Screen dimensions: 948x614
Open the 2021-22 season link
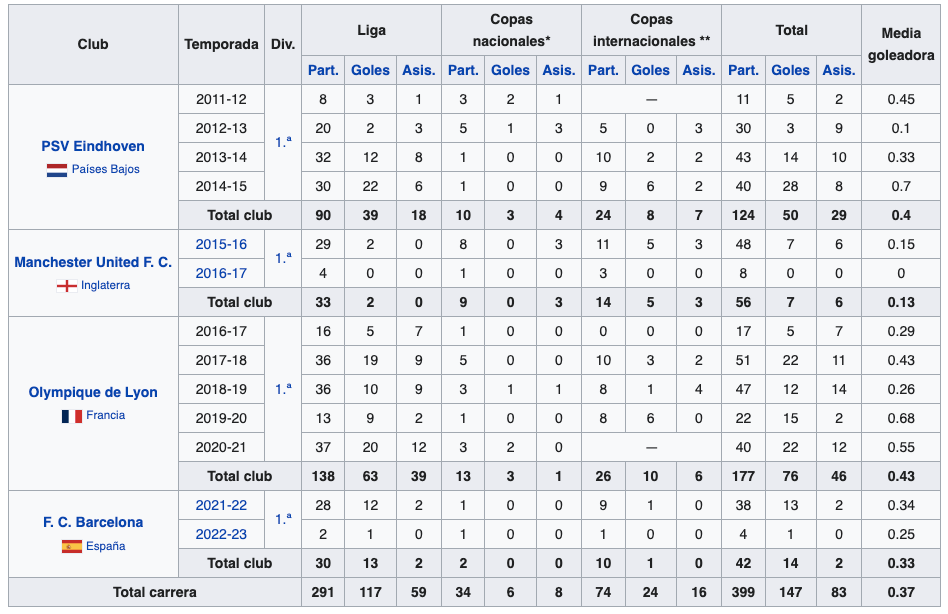click(x=221, y=506)
